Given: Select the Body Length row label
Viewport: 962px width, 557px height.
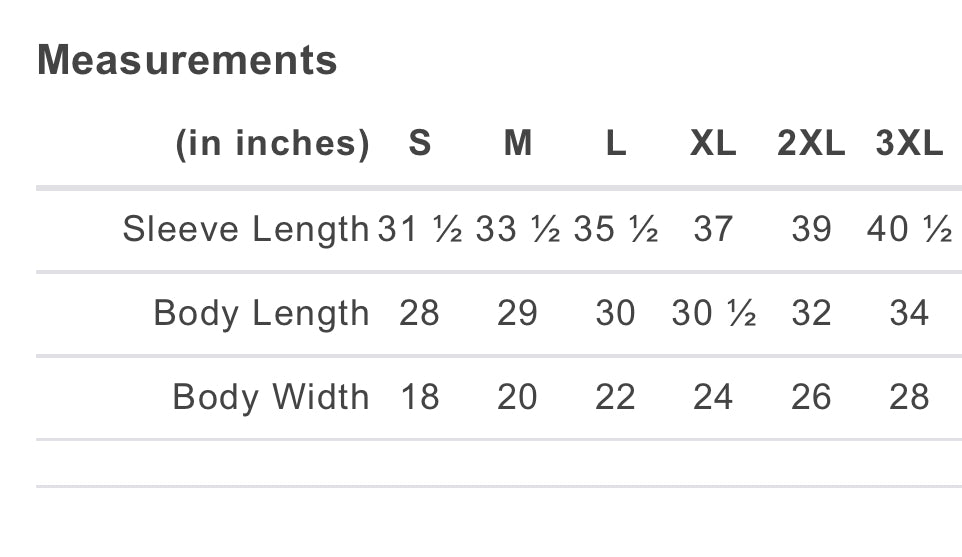Looking at the screenshot, I should click(261, 313).
